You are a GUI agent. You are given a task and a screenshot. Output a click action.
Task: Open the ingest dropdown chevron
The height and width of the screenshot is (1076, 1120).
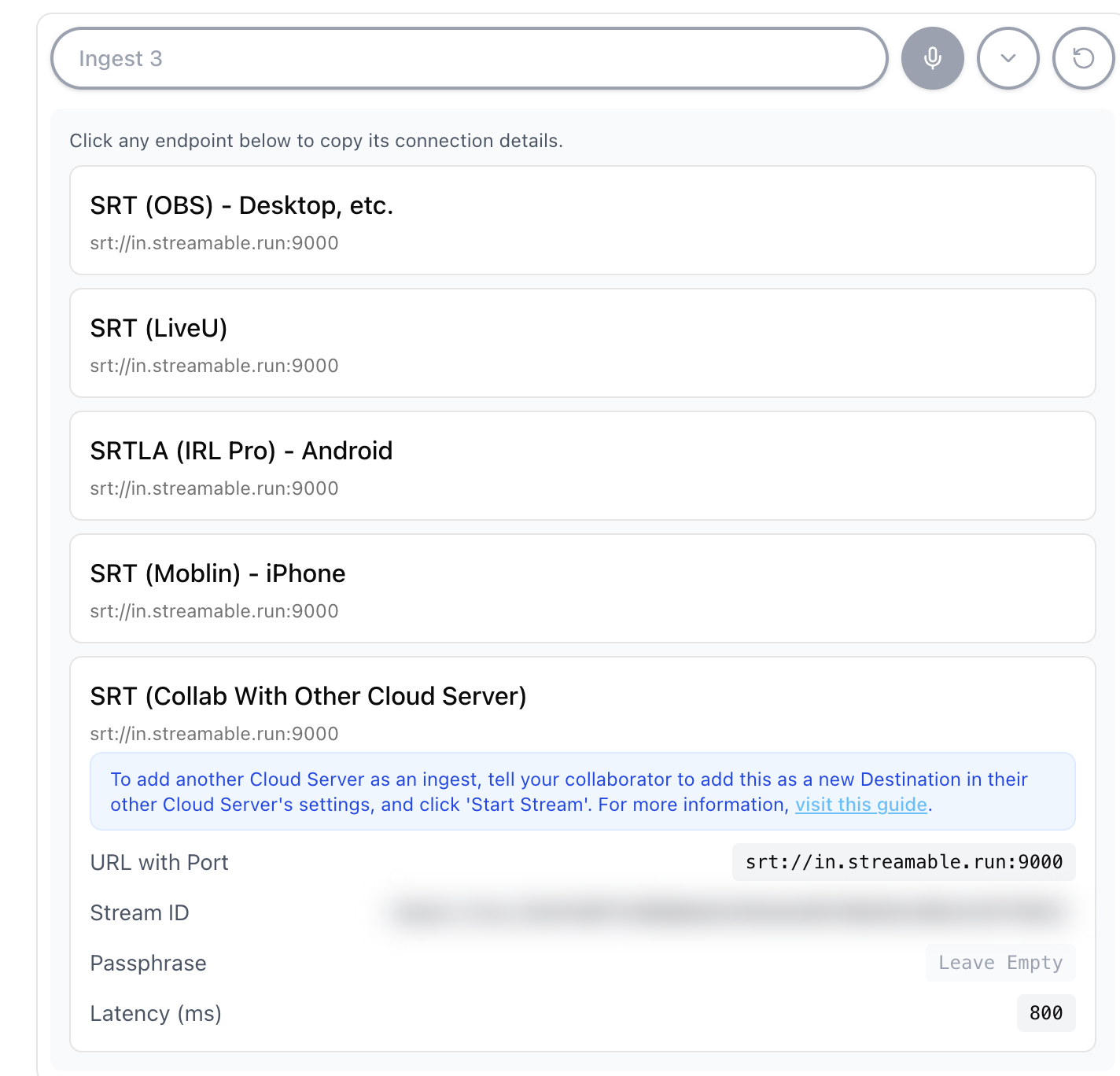[x=1008, y=57]
